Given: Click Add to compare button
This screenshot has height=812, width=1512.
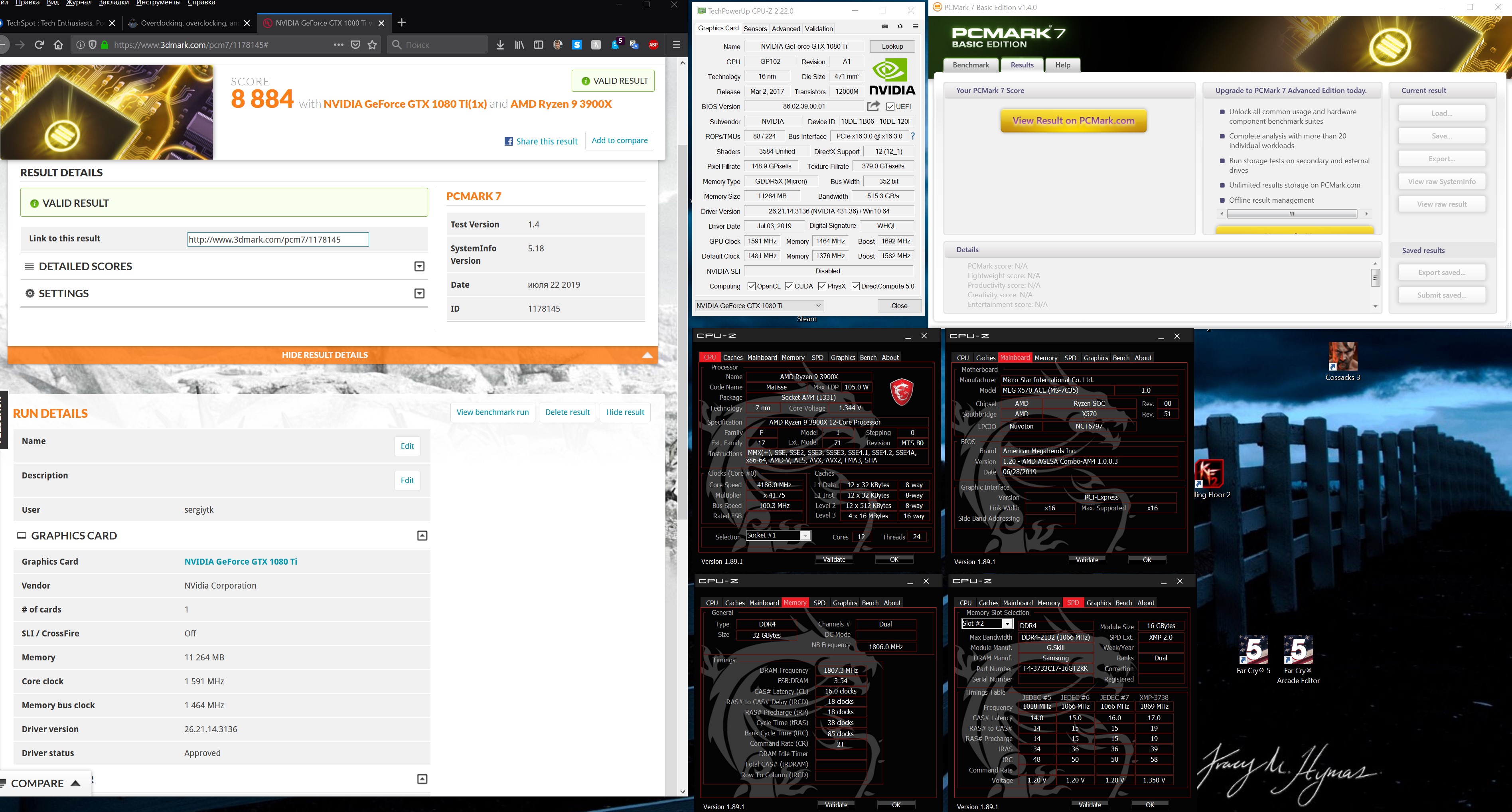Looking at the screenshot, I should point(620,141).
